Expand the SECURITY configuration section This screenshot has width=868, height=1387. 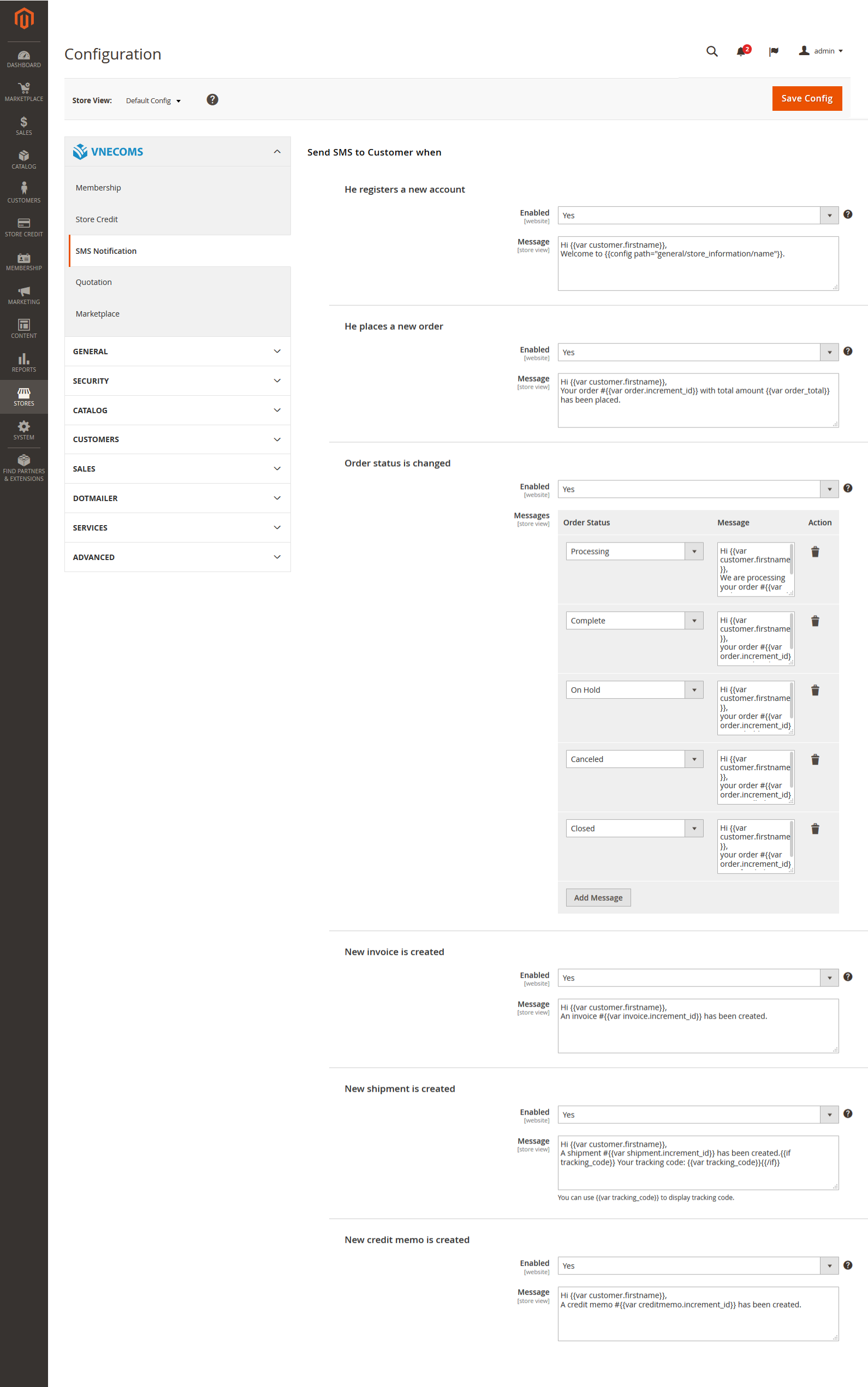pos(177,380)
